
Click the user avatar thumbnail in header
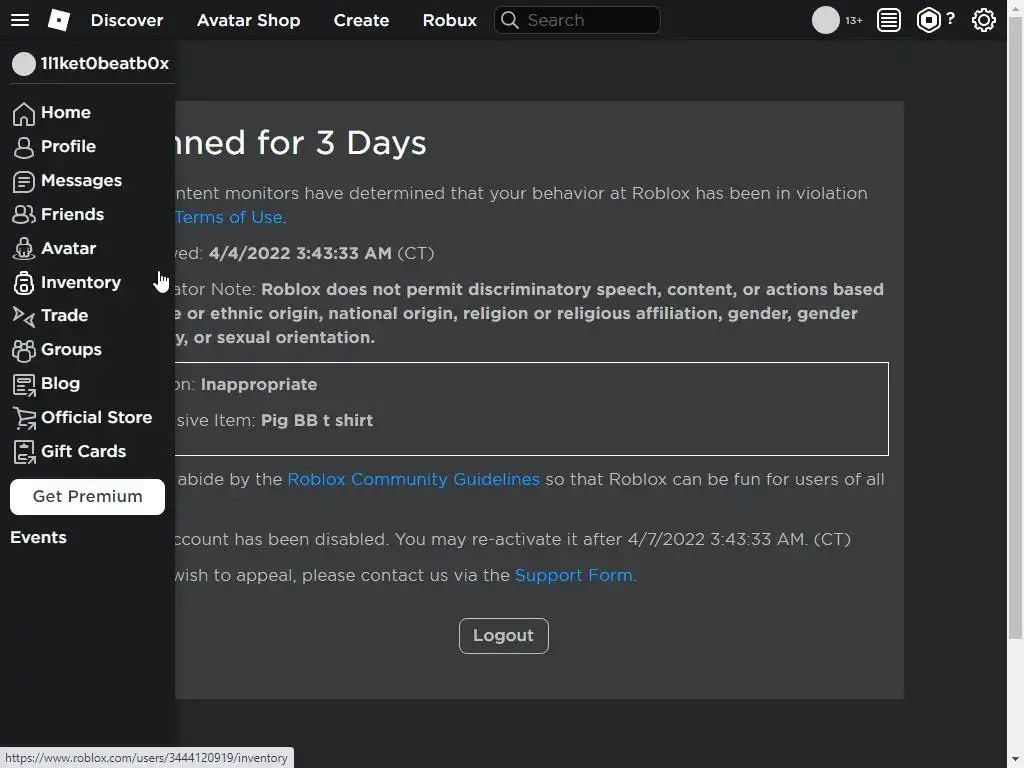(x=826, y=20)
